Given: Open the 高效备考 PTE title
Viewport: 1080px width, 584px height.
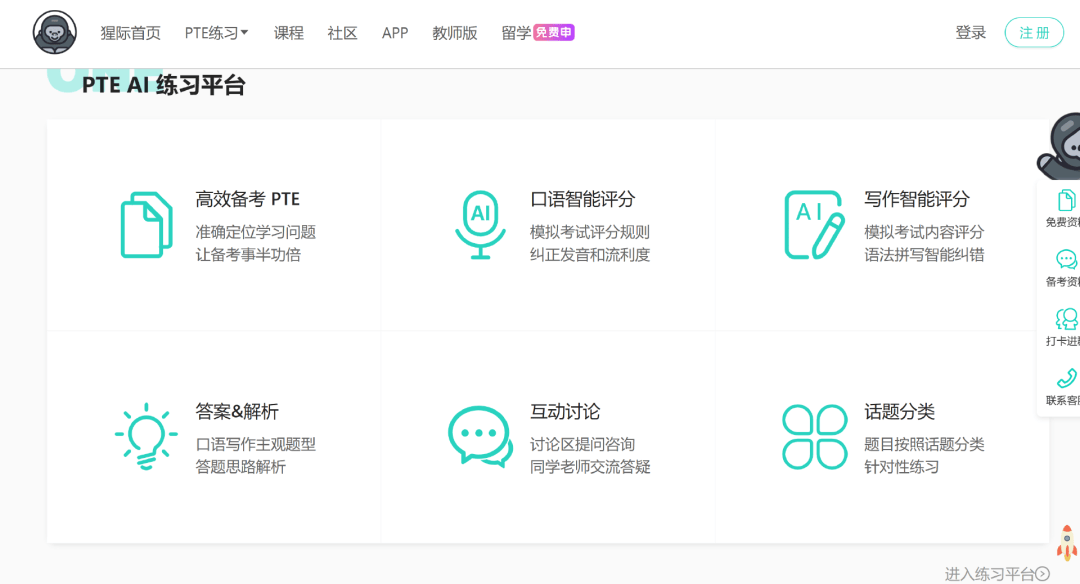Looking at the screenshot, I should click(x=247, y=199).
